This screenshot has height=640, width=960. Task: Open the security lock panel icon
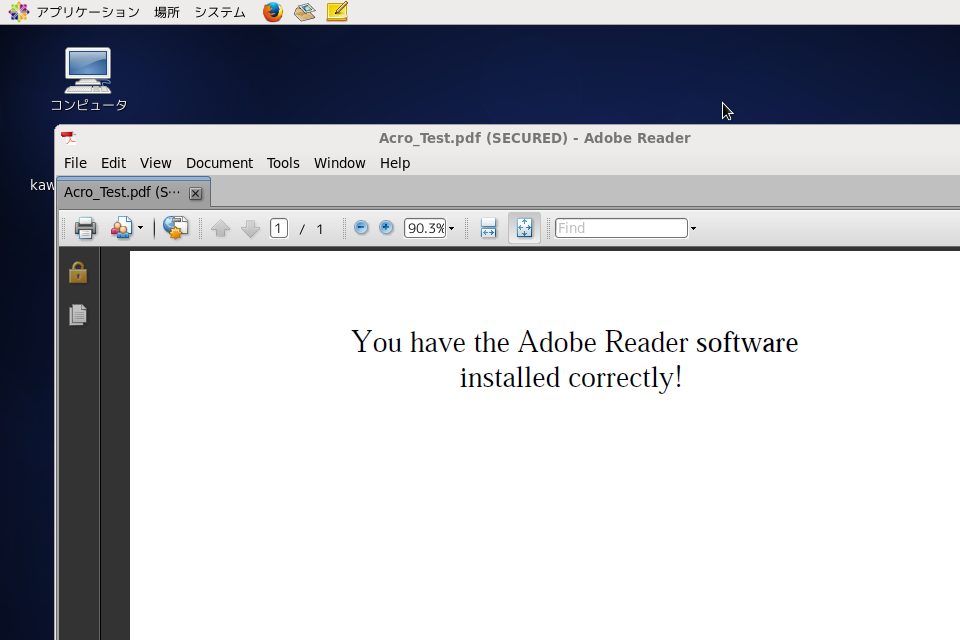click(x=78, y=273)
